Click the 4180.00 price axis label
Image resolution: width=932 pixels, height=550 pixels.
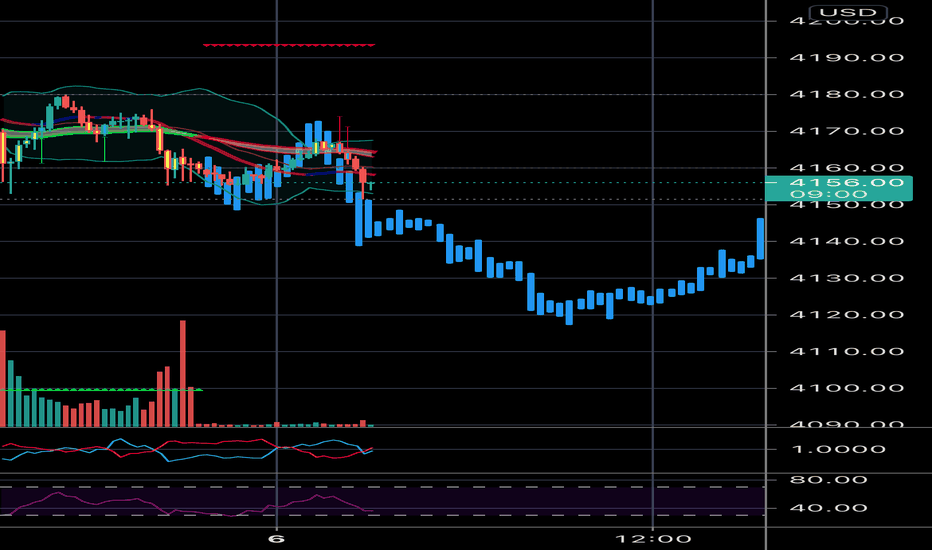846,95
